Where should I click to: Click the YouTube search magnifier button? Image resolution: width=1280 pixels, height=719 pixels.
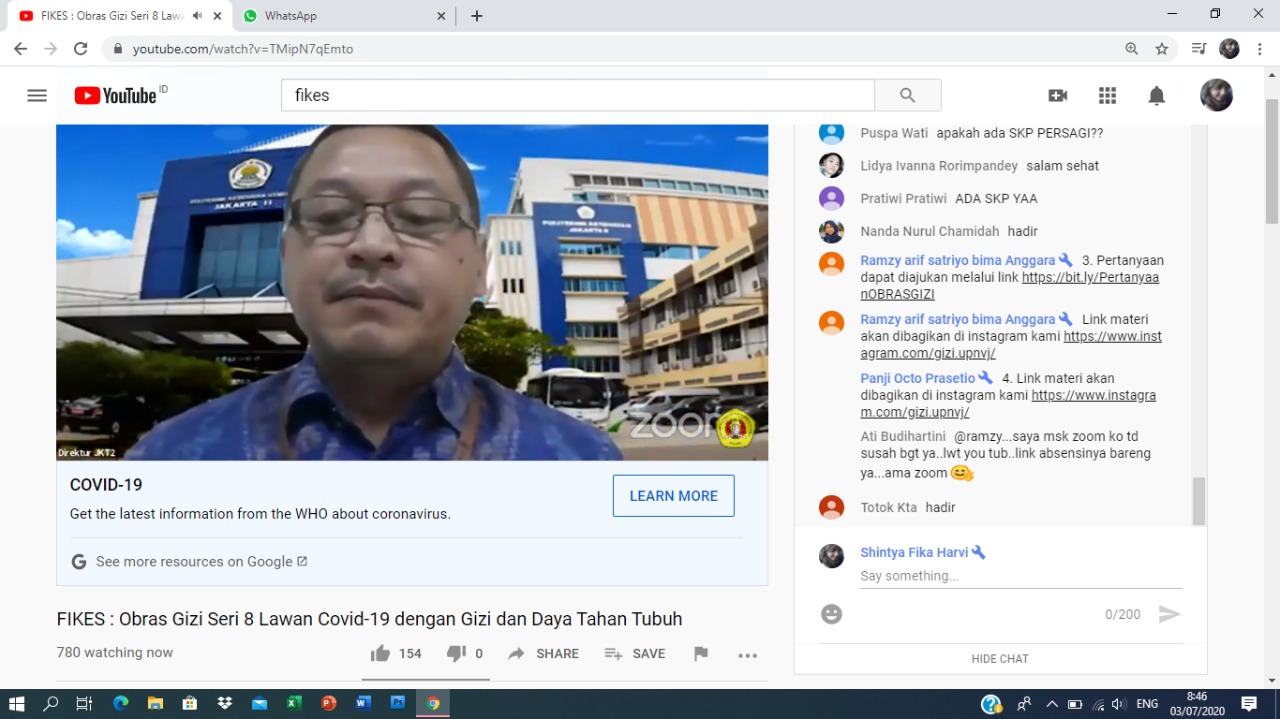tap(907, 96)
